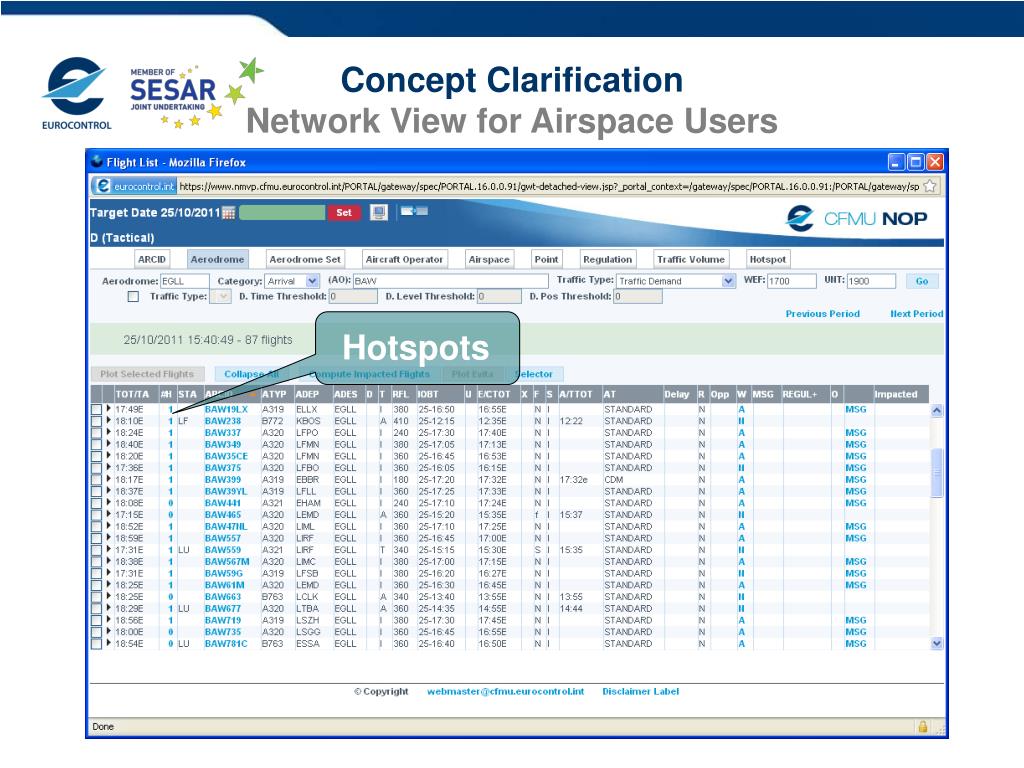The image size is (1024, 768).
Task: Click the padlock icon in the status bar
Action: click(x=923, y=726)
